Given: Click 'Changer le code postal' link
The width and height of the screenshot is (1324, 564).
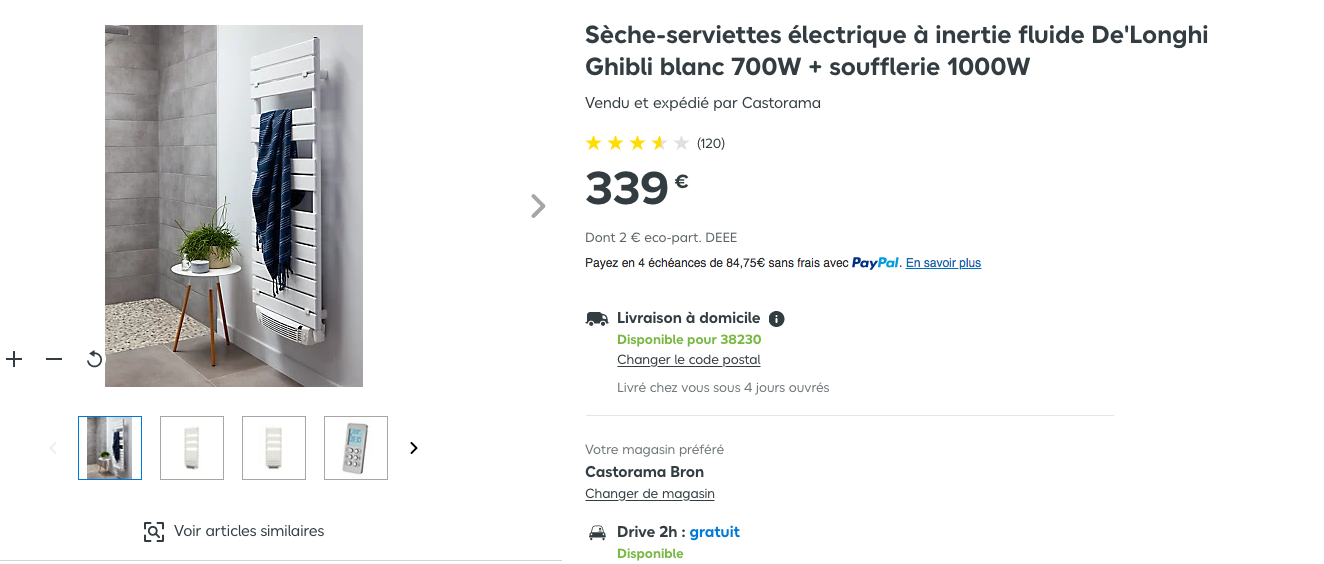Looking at the screenshot, I should tap(689, 360).
